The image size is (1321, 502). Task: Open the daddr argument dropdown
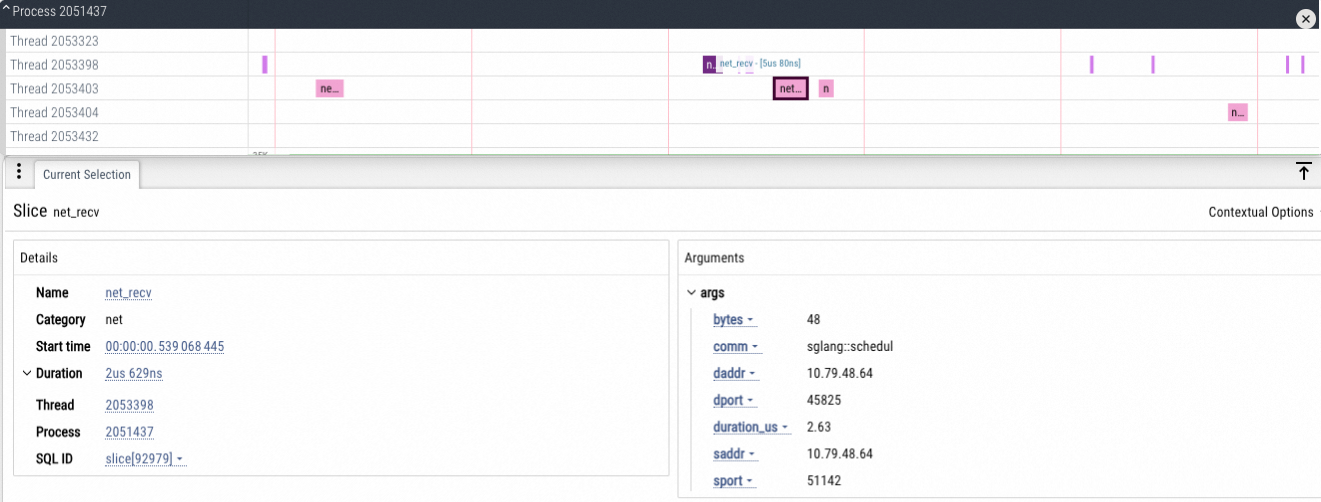735,373
